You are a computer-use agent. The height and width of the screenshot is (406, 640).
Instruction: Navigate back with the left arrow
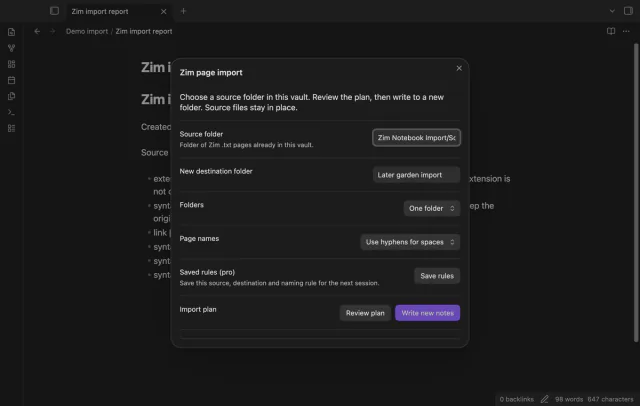click(37, 31)
